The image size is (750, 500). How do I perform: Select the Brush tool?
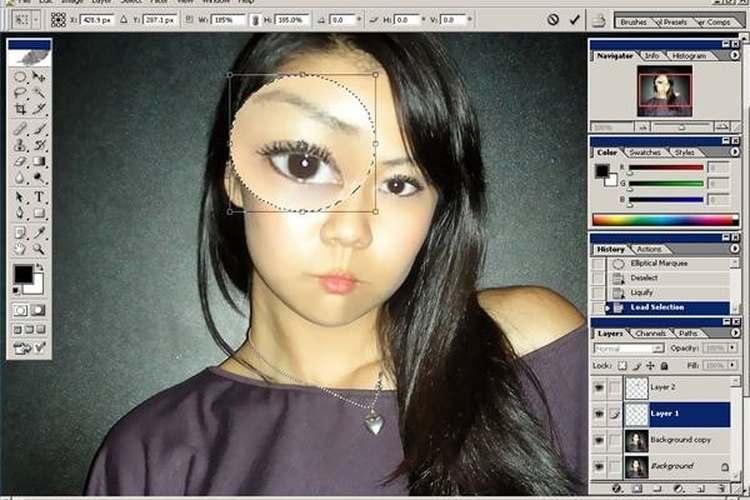point(39,128)
